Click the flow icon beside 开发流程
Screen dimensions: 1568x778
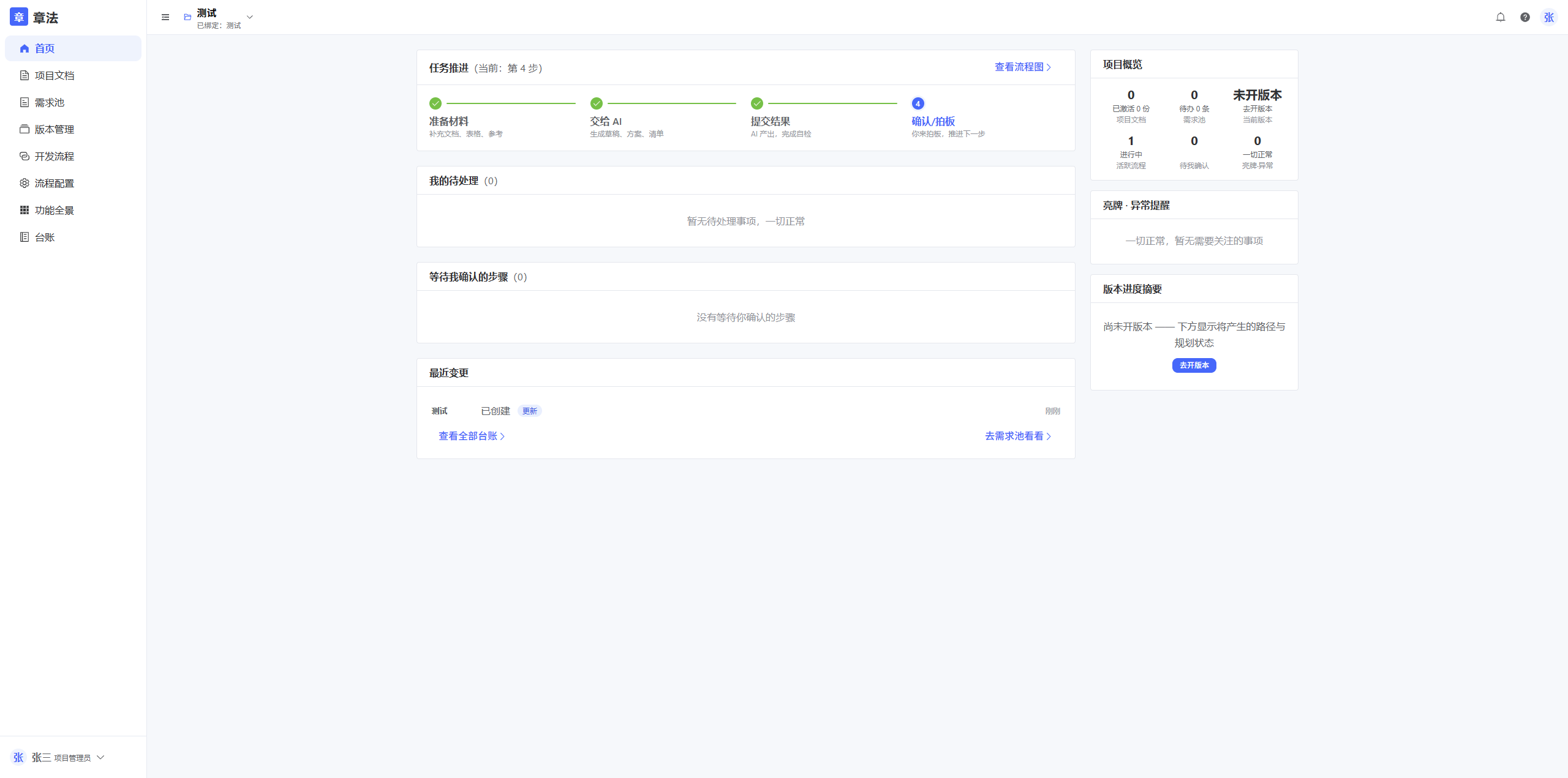click(x=24, y=156)
